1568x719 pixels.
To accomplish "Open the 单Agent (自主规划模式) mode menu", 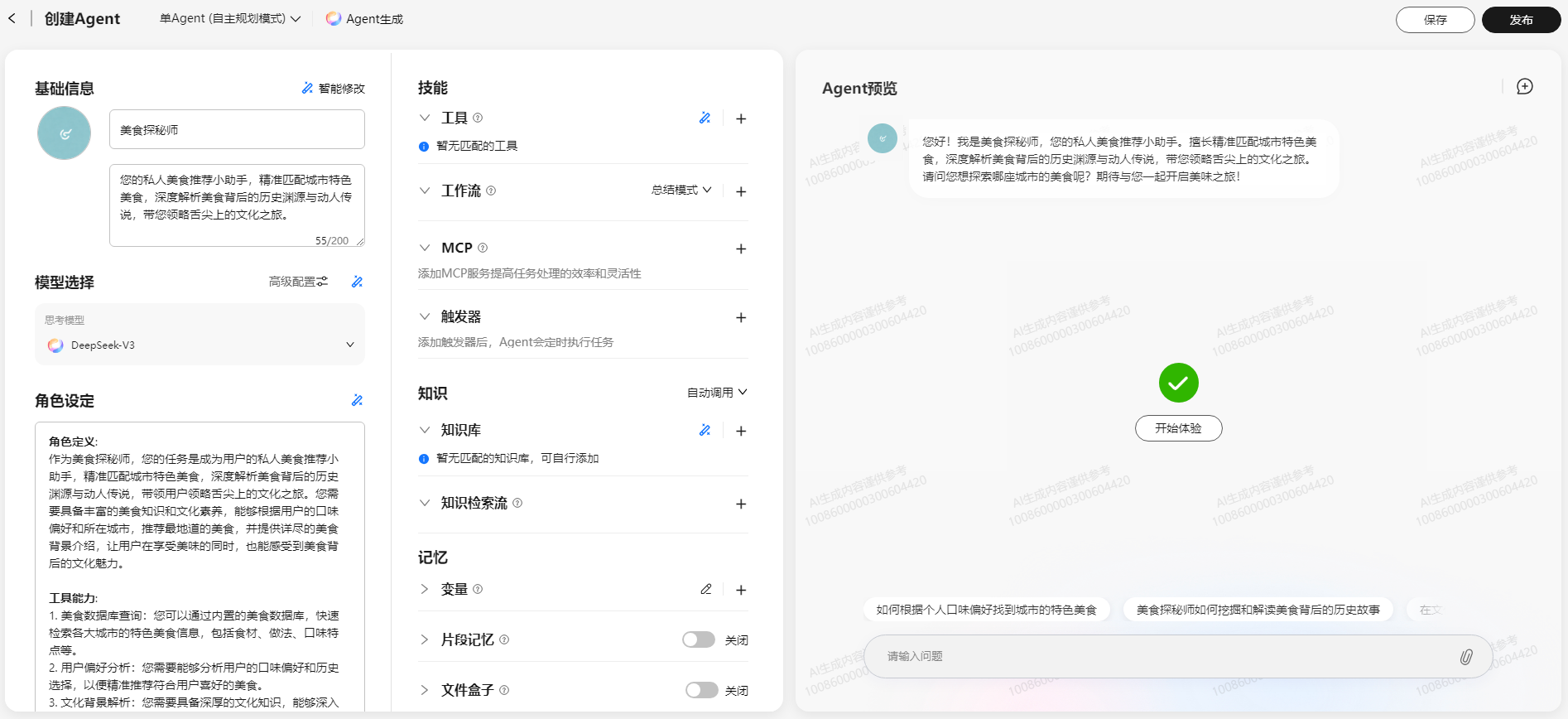I will [x=229, y=18].
